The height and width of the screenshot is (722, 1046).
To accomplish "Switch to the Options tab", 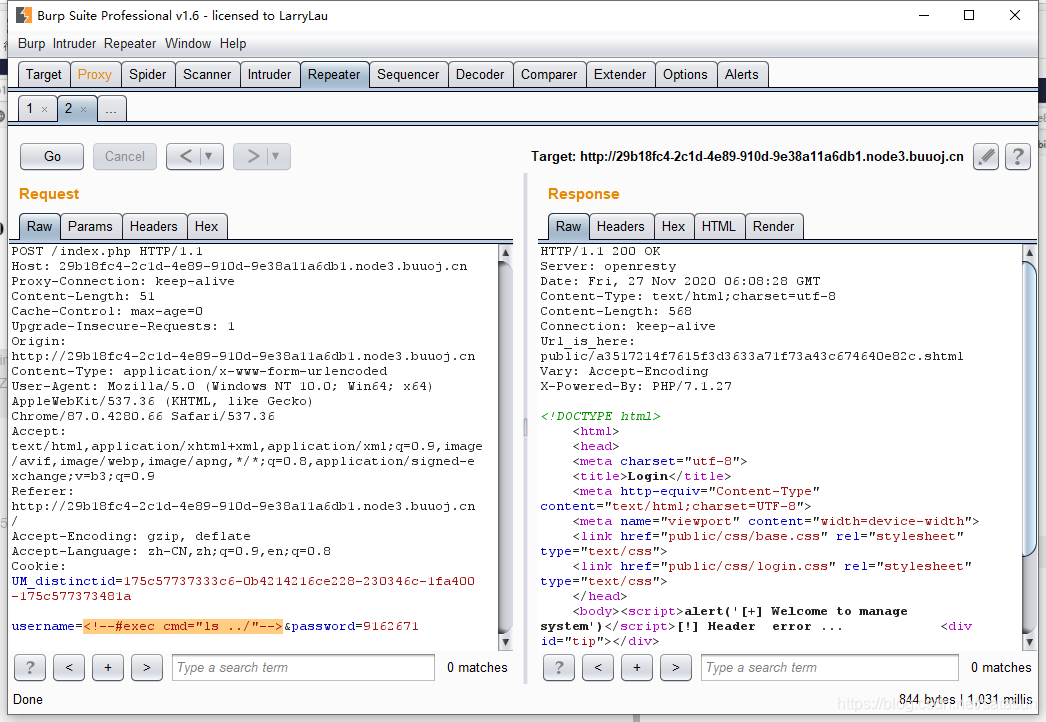I will click(685, 75).
